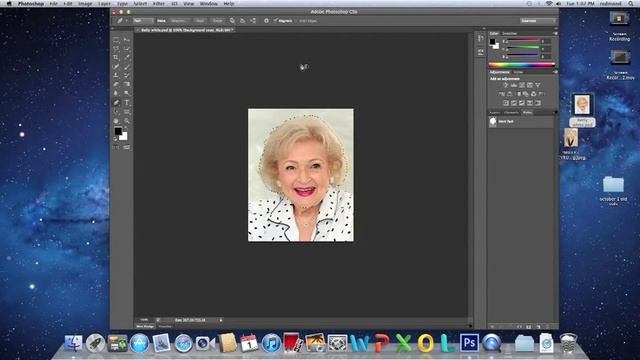Image resolution: width=640 pixels, height=360 pixels.
Task: Reset default foreground and background colors
Action: click(115, 139)
